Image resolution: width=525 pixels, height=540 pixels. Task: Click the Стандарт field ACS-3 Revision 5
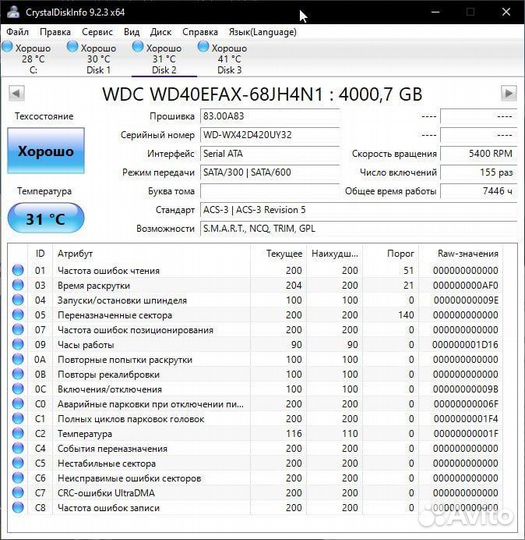(x=358, y=210)
